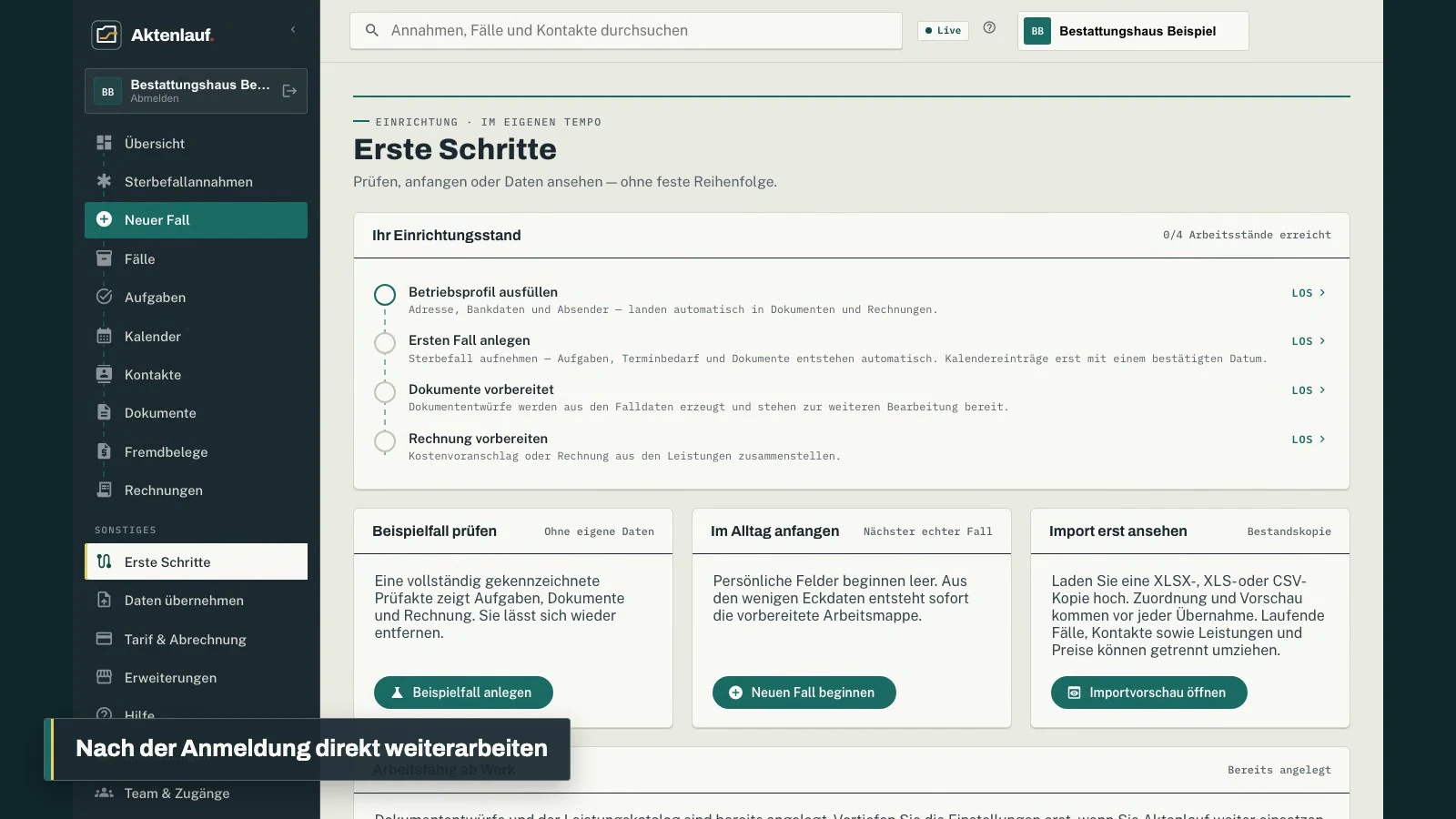Image resolution: width=1456 pixels, height=819 pixels.
Task: Click the 'Bereits angelegt' label
Action: [1279, 770]
